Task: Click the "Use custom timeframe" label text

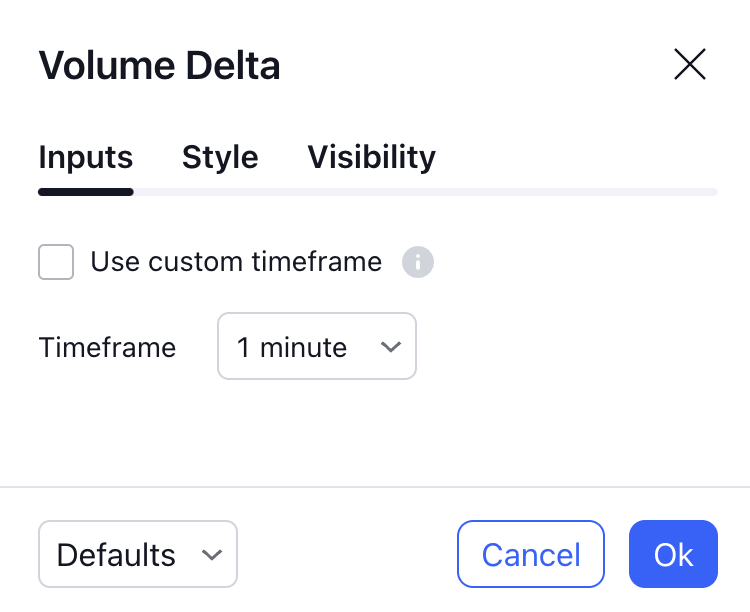Action: 236,262
